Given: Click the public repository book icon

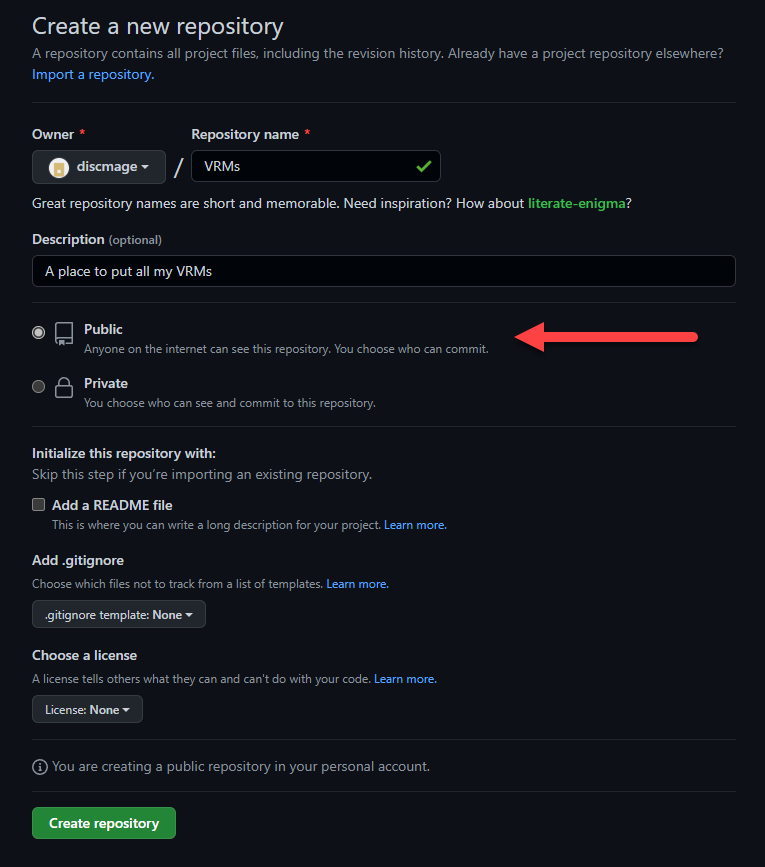Looking at the screenshot, I should [64, 334].
